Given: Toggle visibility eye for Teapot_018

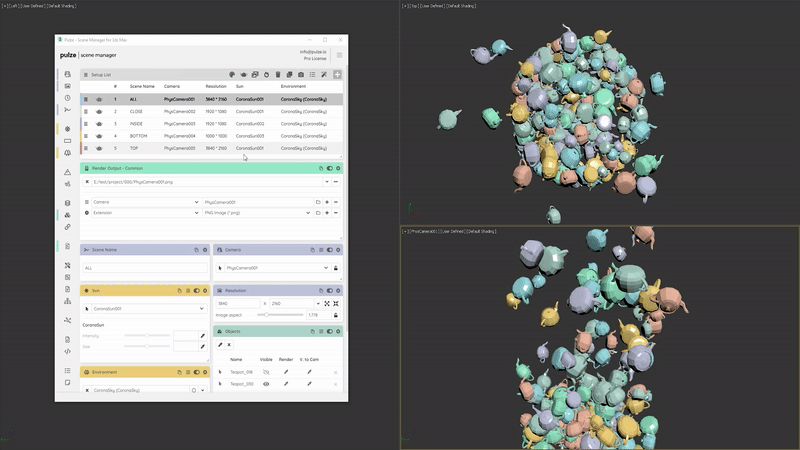Looking at the screenshot, I should 266,372.
